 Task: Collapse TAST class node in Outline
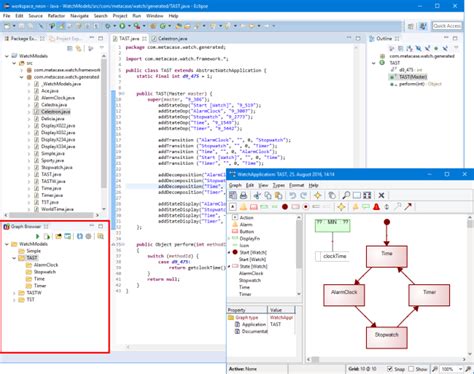point(374,63)
